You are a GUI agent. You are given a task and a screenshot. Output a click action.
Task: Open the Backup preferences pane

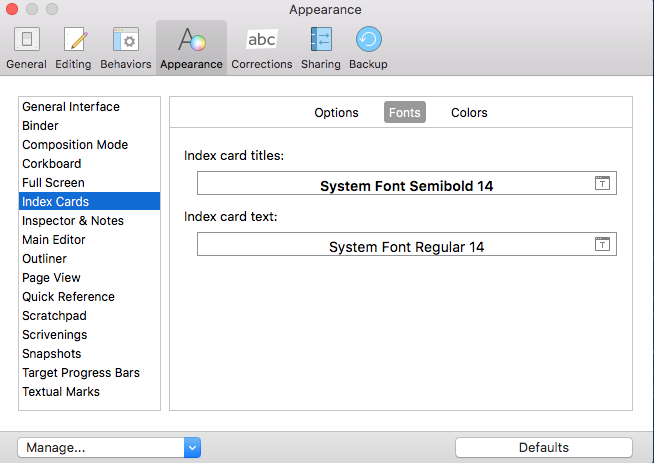click(x=368, y=48)
